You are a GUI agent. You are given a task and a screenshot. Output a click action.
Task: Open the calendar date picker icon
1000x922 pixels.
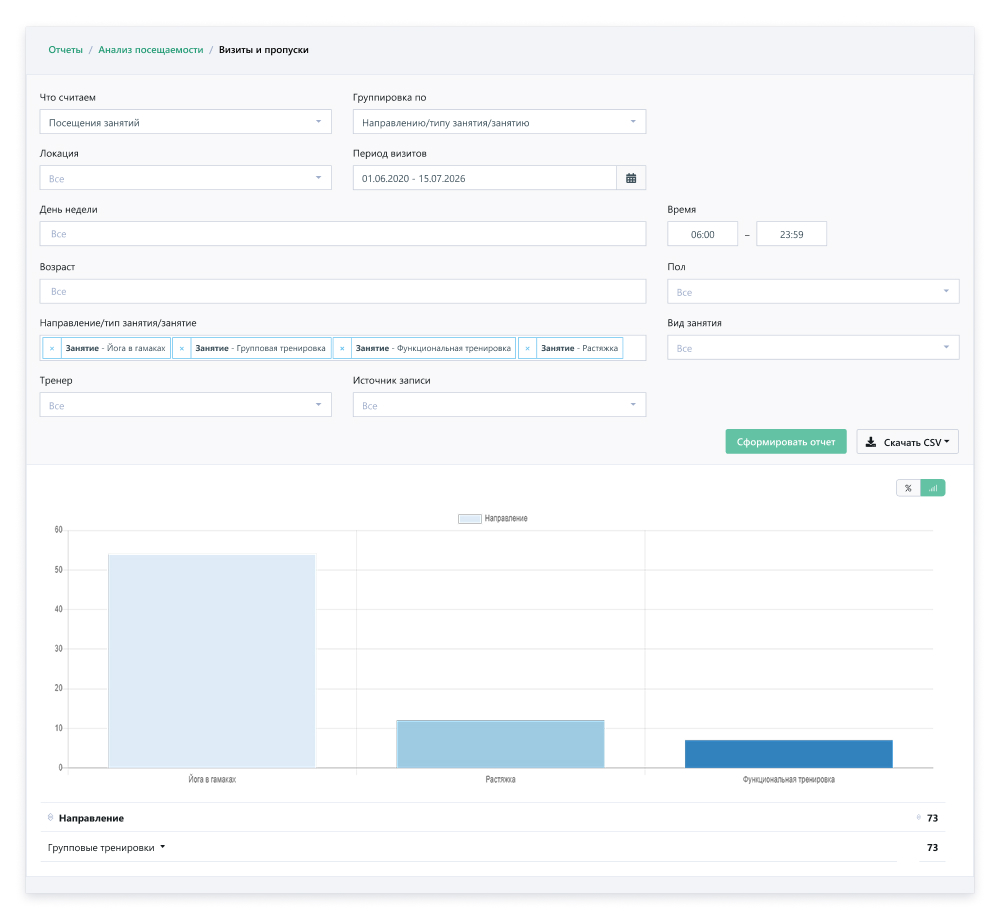pyautogui.click(x=631, y=178)
